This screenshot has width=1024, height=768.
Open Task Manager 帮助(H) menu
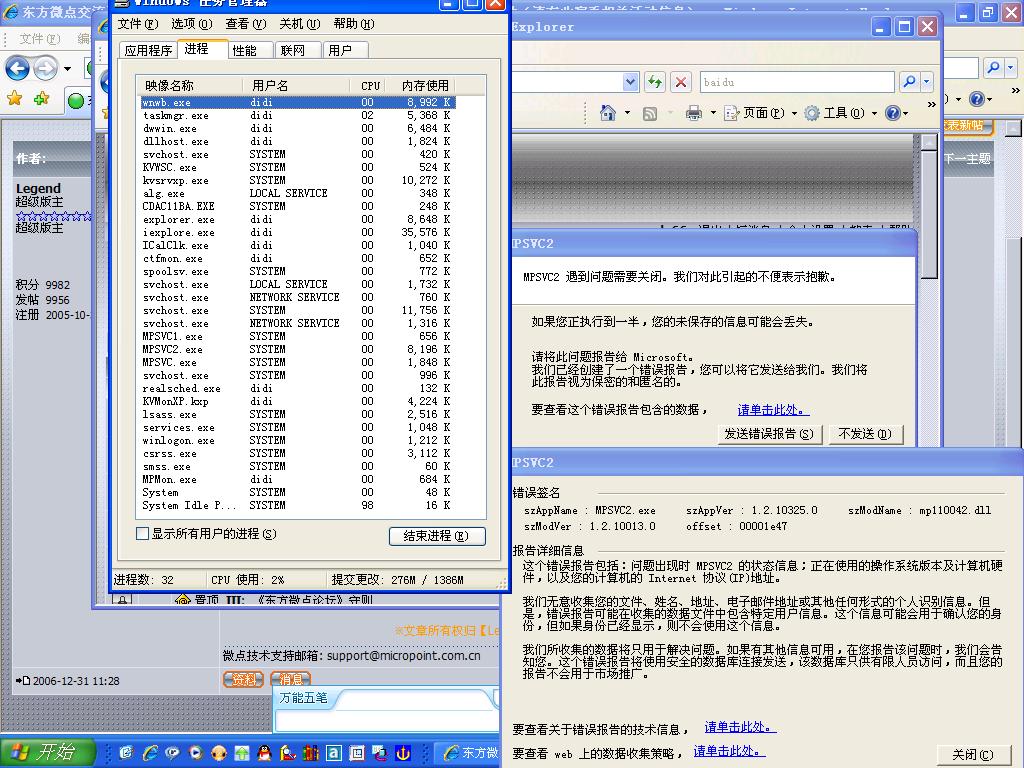coord(354,24)
